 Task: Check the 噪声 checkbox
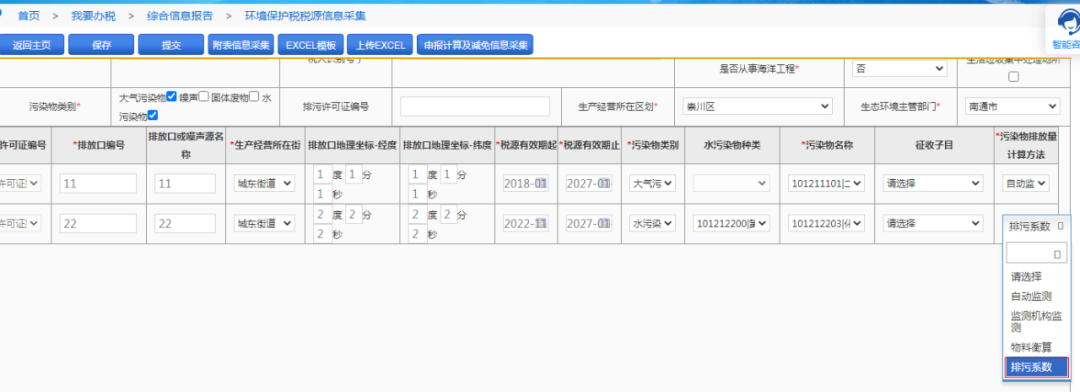204,97
